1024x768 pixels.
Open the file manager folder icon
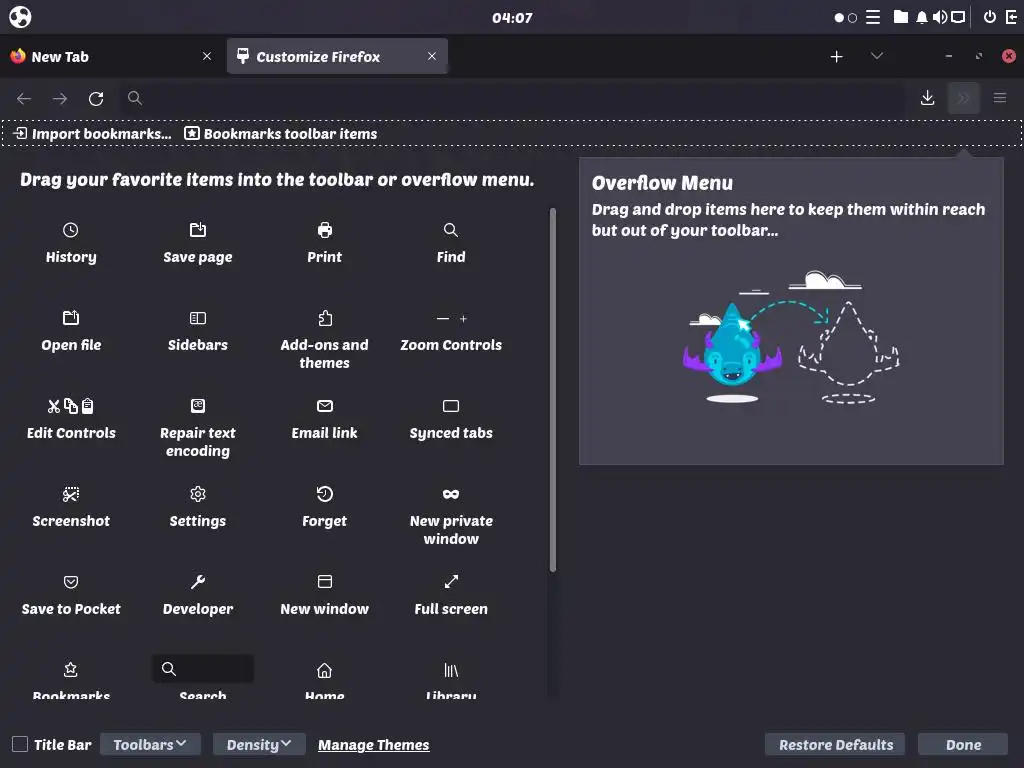[x=901, y=17]
